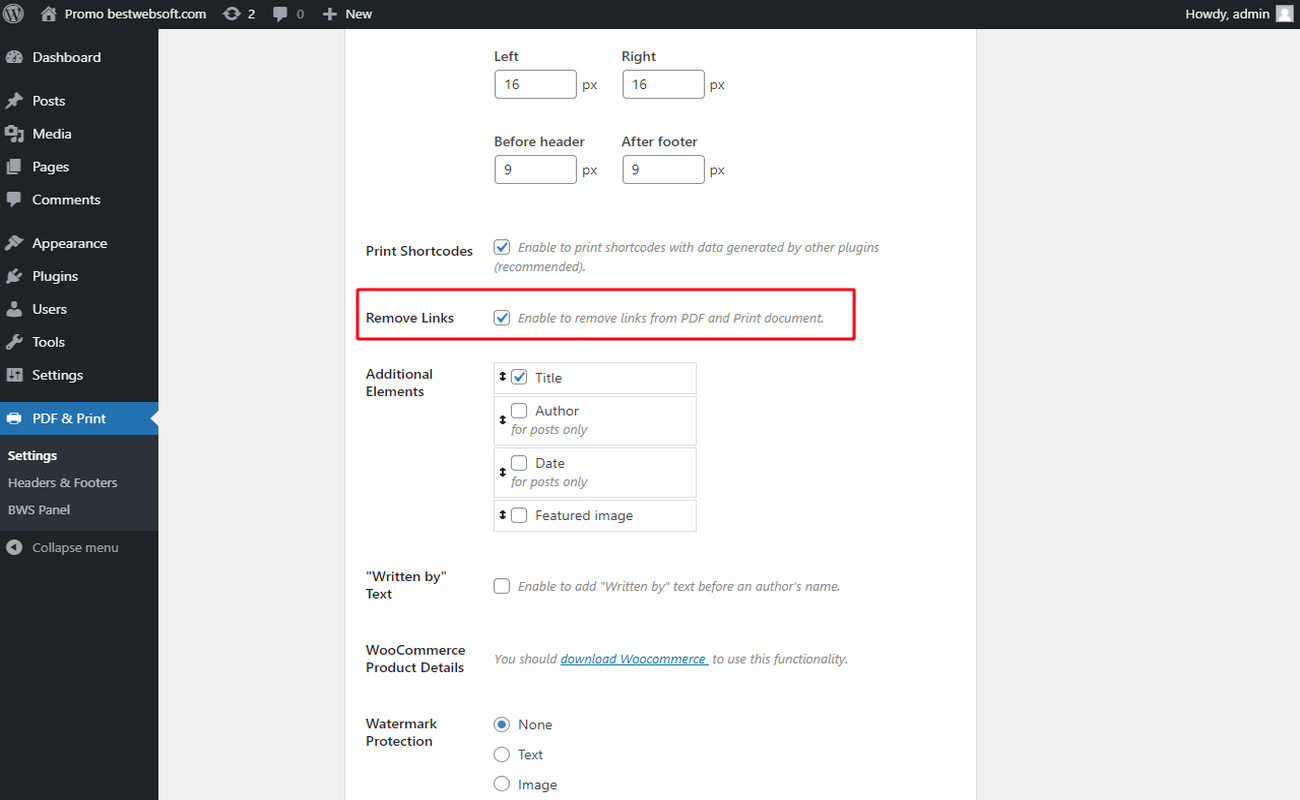Select the None watermark radio button

502,724
